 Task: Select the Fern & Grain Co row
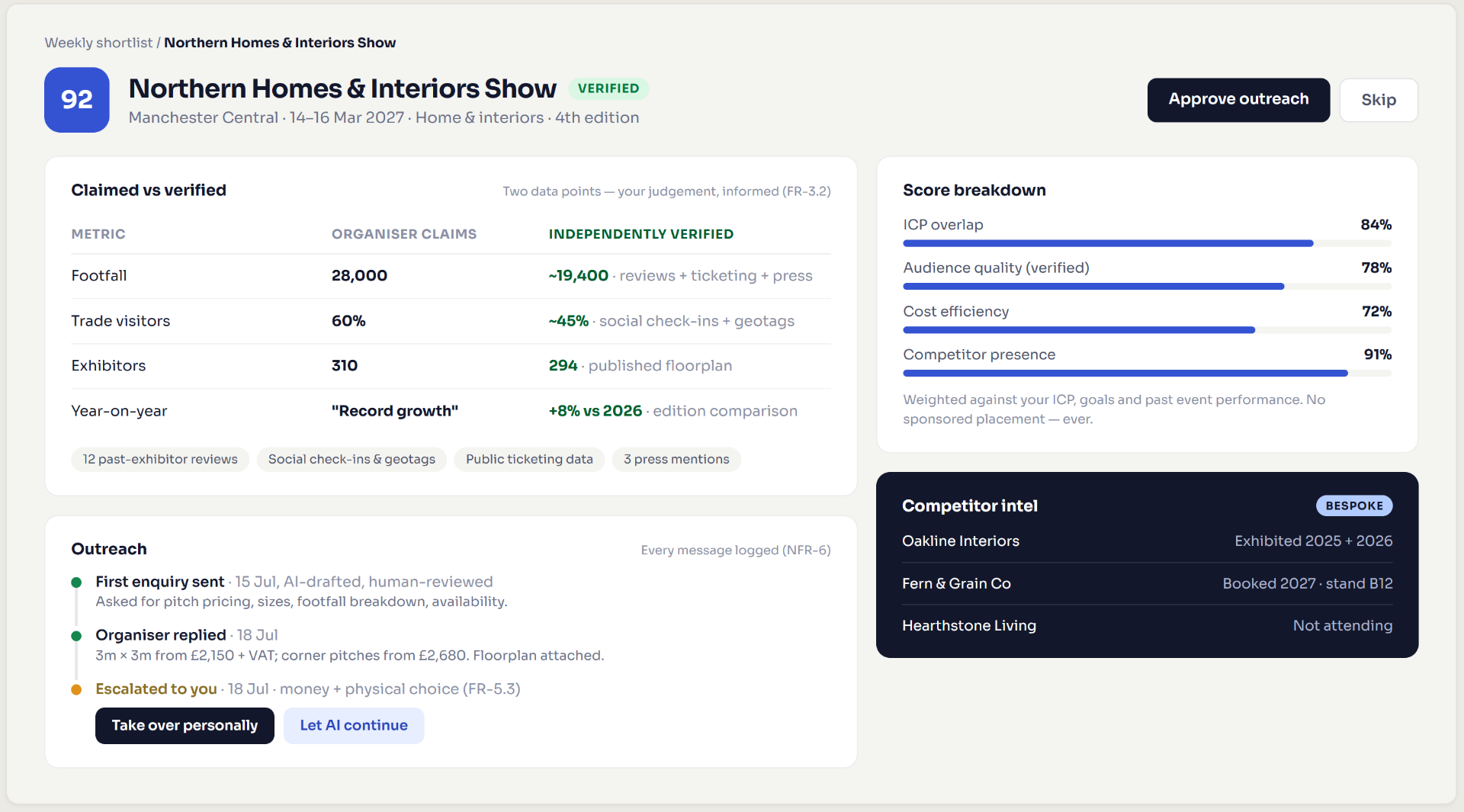click(1147, 584)
